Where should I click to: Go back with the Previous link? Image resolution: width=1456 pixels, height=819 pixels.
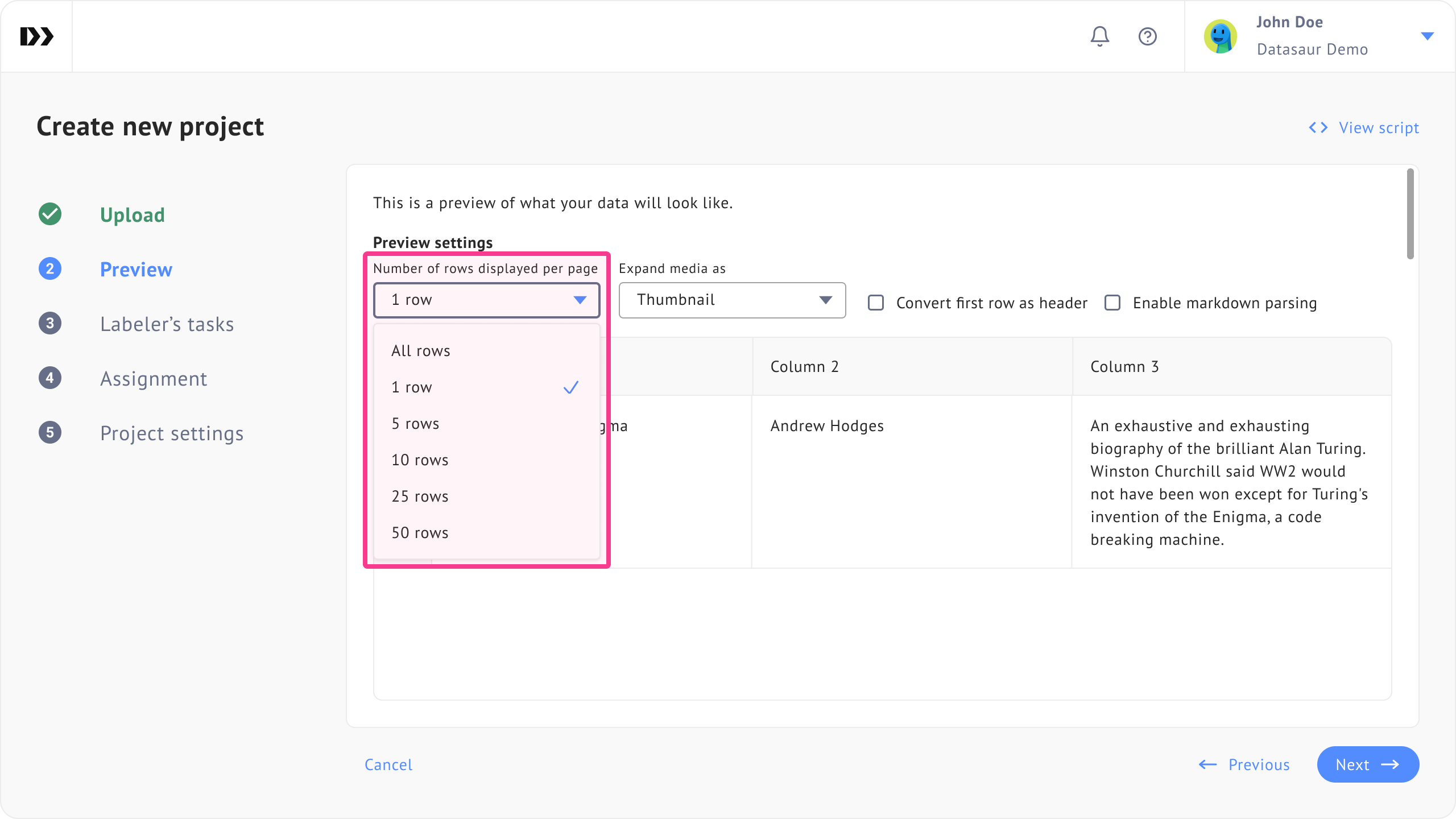click(1244, 764)
